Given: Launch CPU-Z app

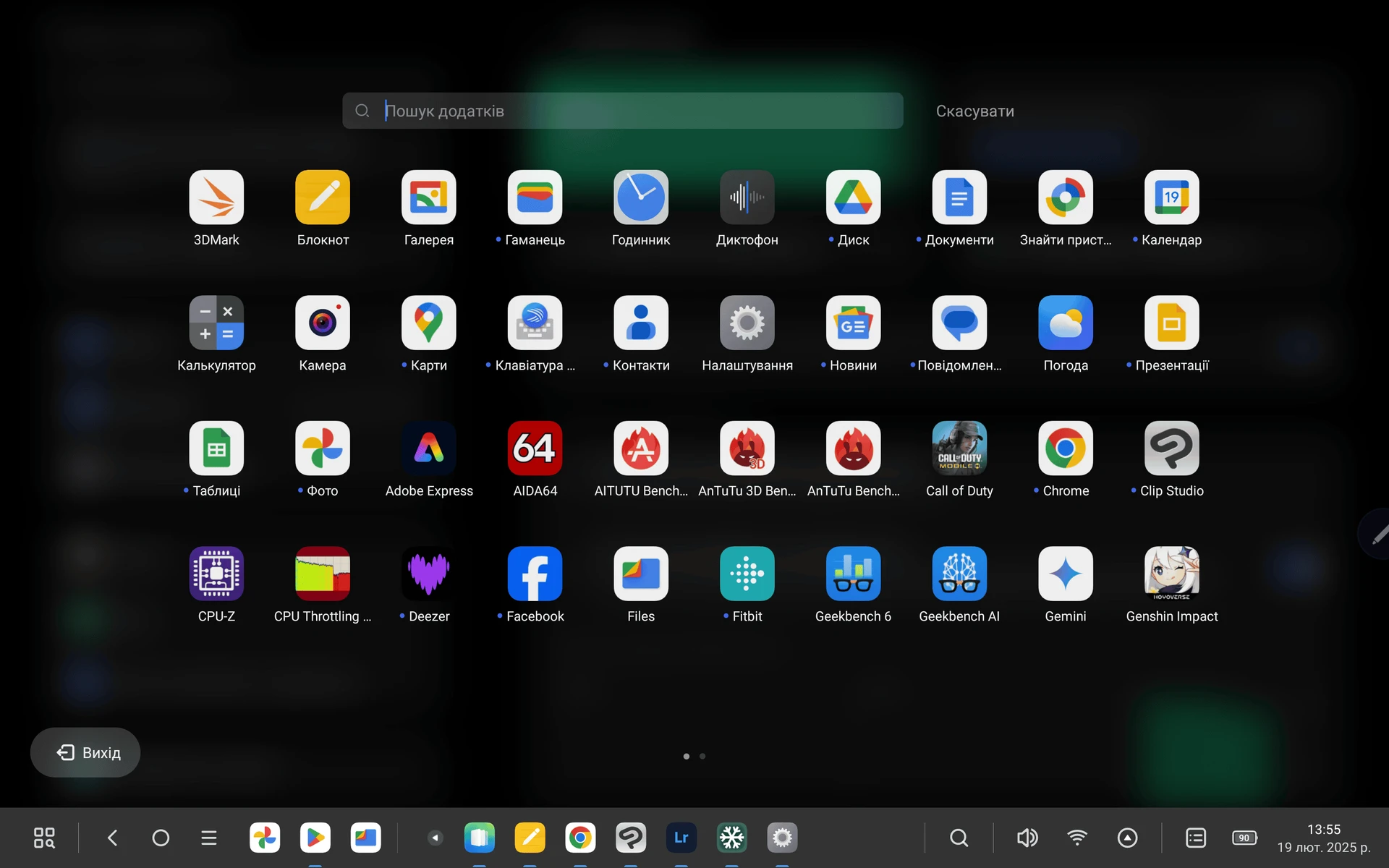Looking at the screenshot, I should click(x=216, y=574).
